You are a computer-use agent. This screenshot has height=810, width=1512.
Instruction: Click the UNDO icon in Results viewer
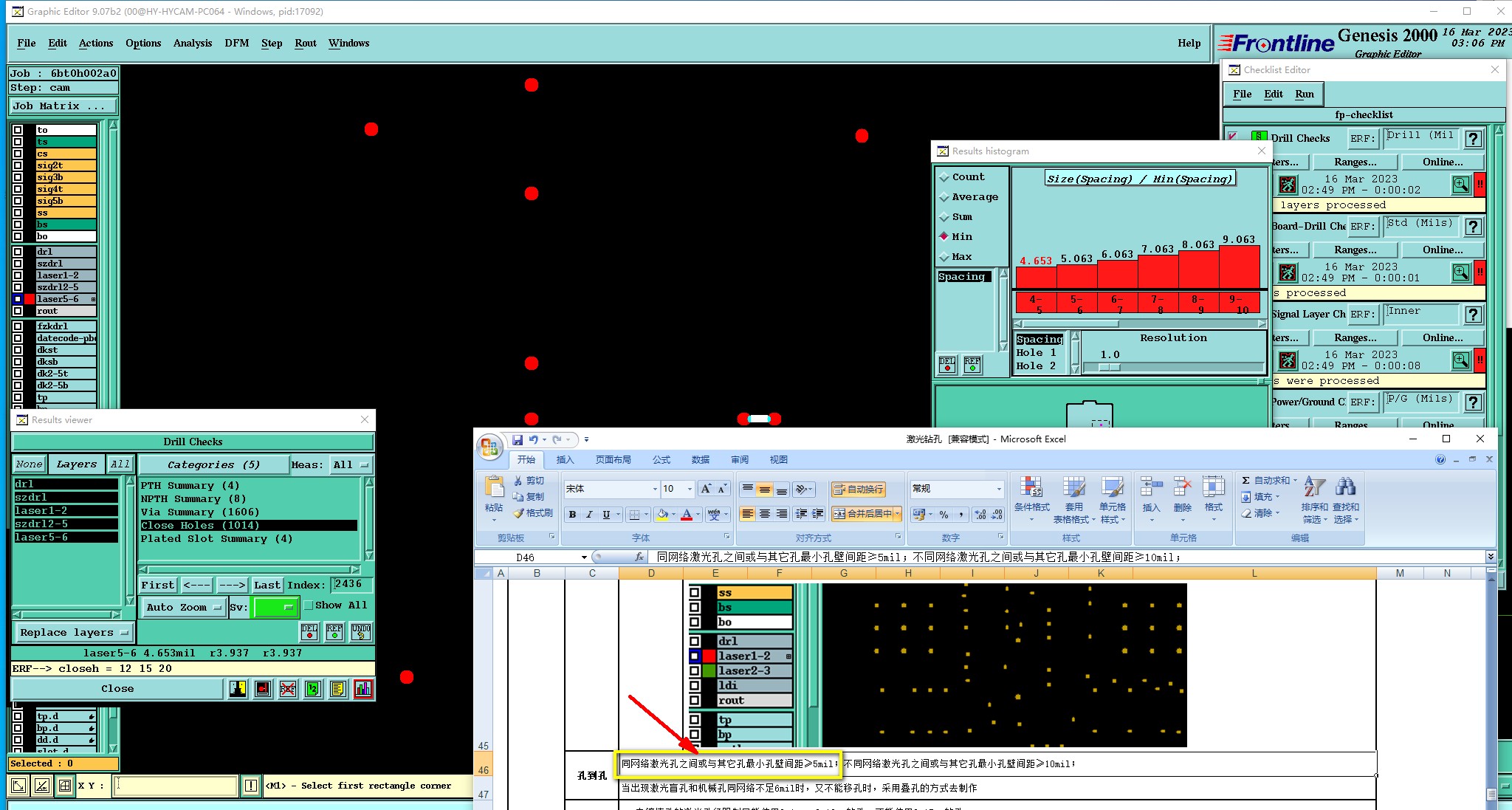coord(360,632)
